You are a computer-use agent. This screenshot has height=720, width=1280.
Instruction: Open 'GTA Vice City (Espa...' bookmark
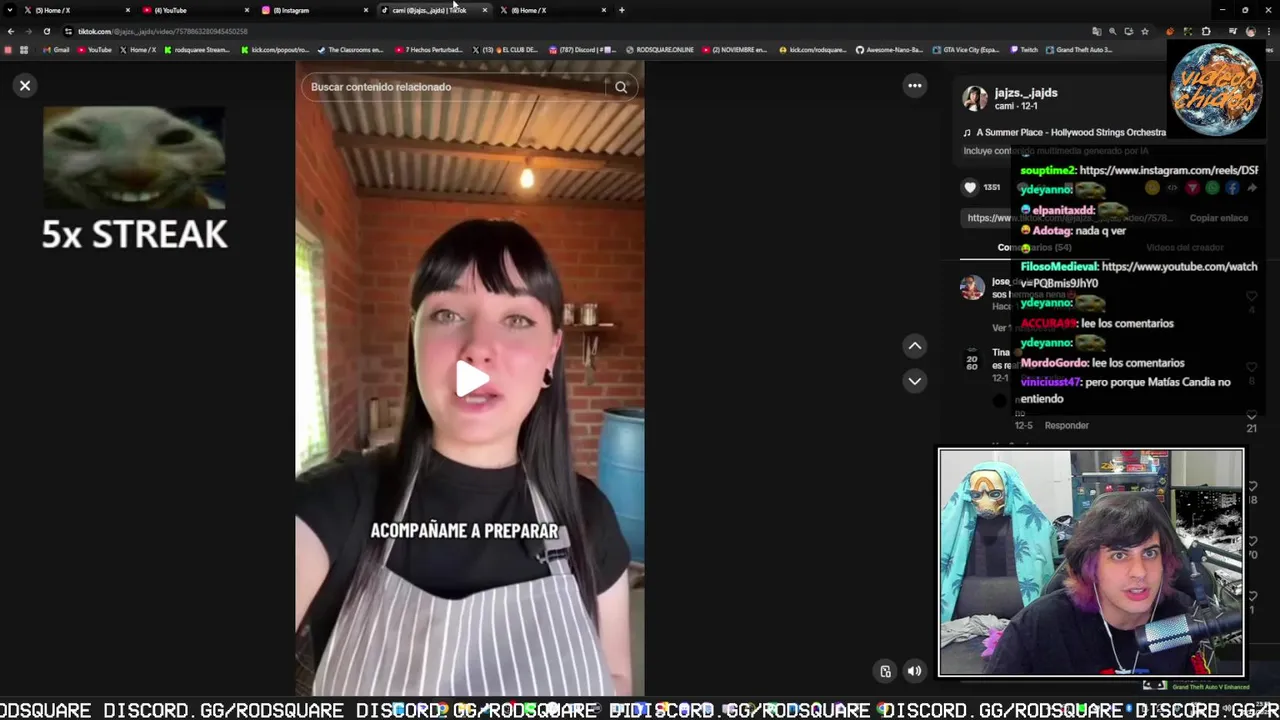click(x=966, y=50)
